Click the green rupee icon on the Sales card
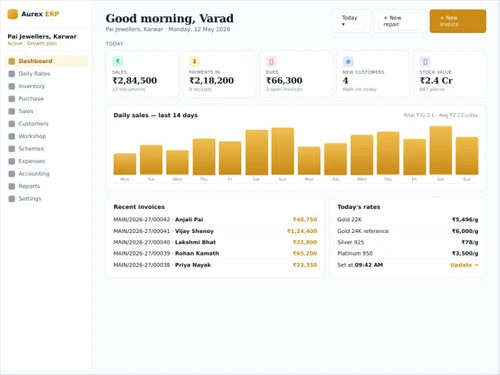500x375 pixels. pyautogui.click(x=118, y=61)
